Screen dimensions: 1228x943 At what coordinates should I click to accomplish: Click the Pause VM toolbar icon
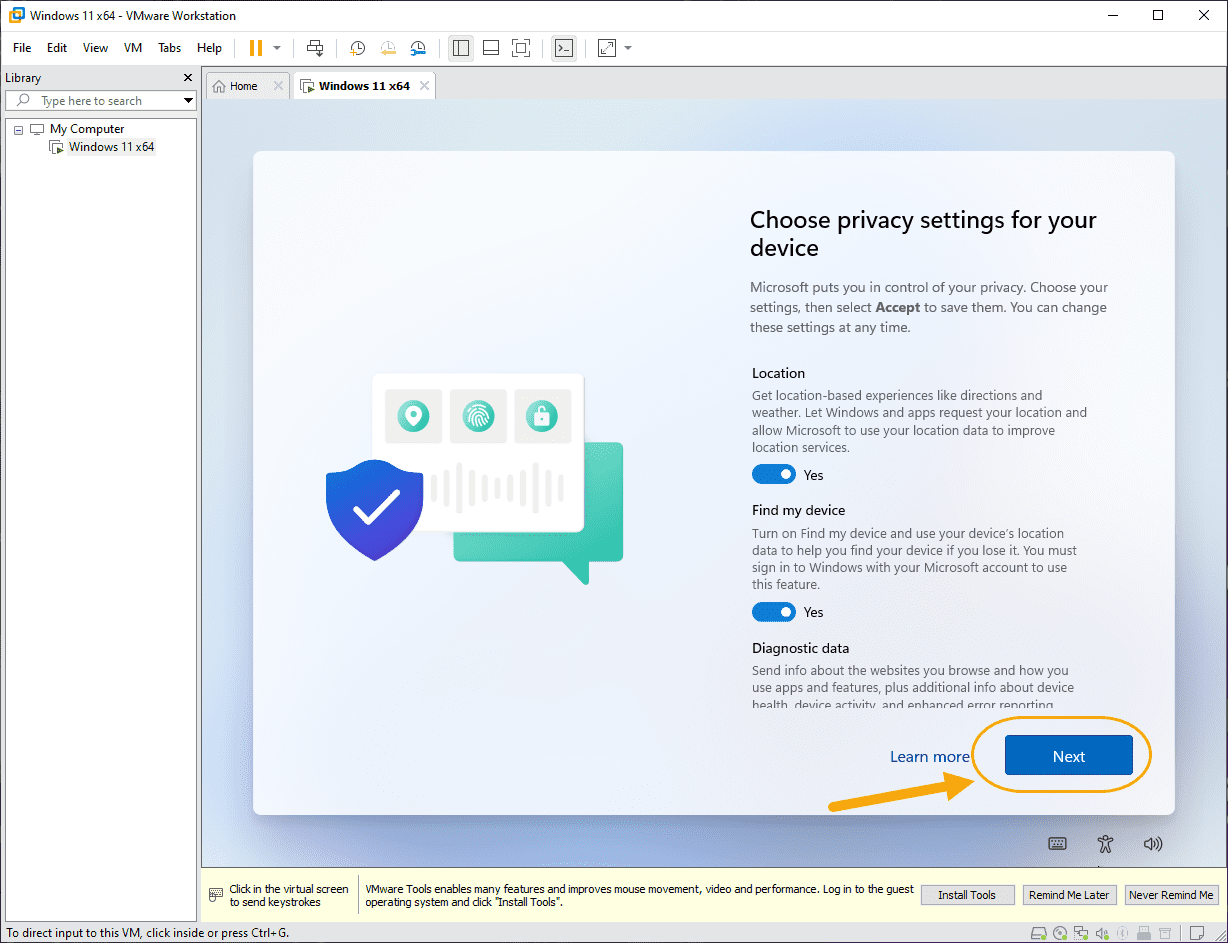pos(255,48)
